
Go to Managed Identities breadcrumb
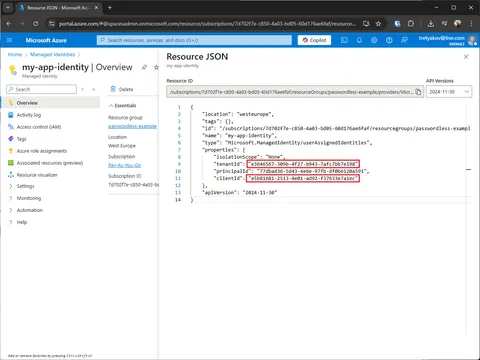point(52,54)
